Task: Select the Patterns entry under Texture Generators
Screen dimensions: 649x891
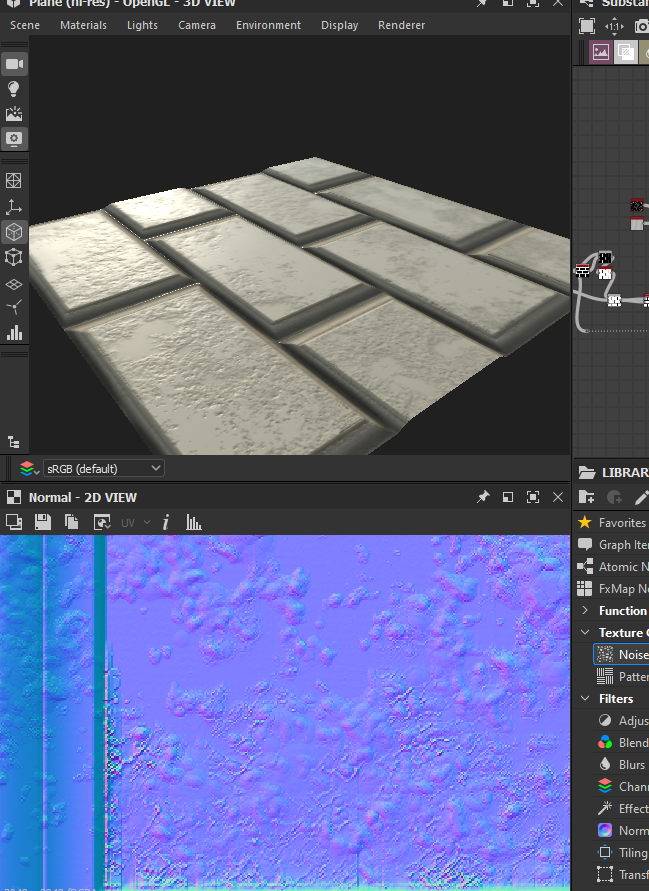Action: 622,676
